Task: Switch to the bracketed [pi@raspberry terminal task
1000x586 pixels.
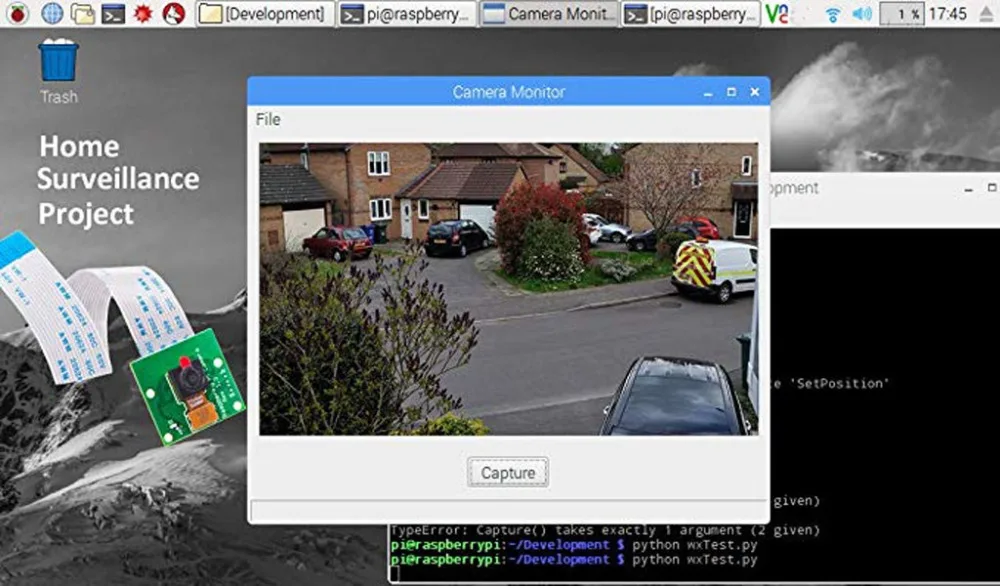Action: [x=691, y=13]
